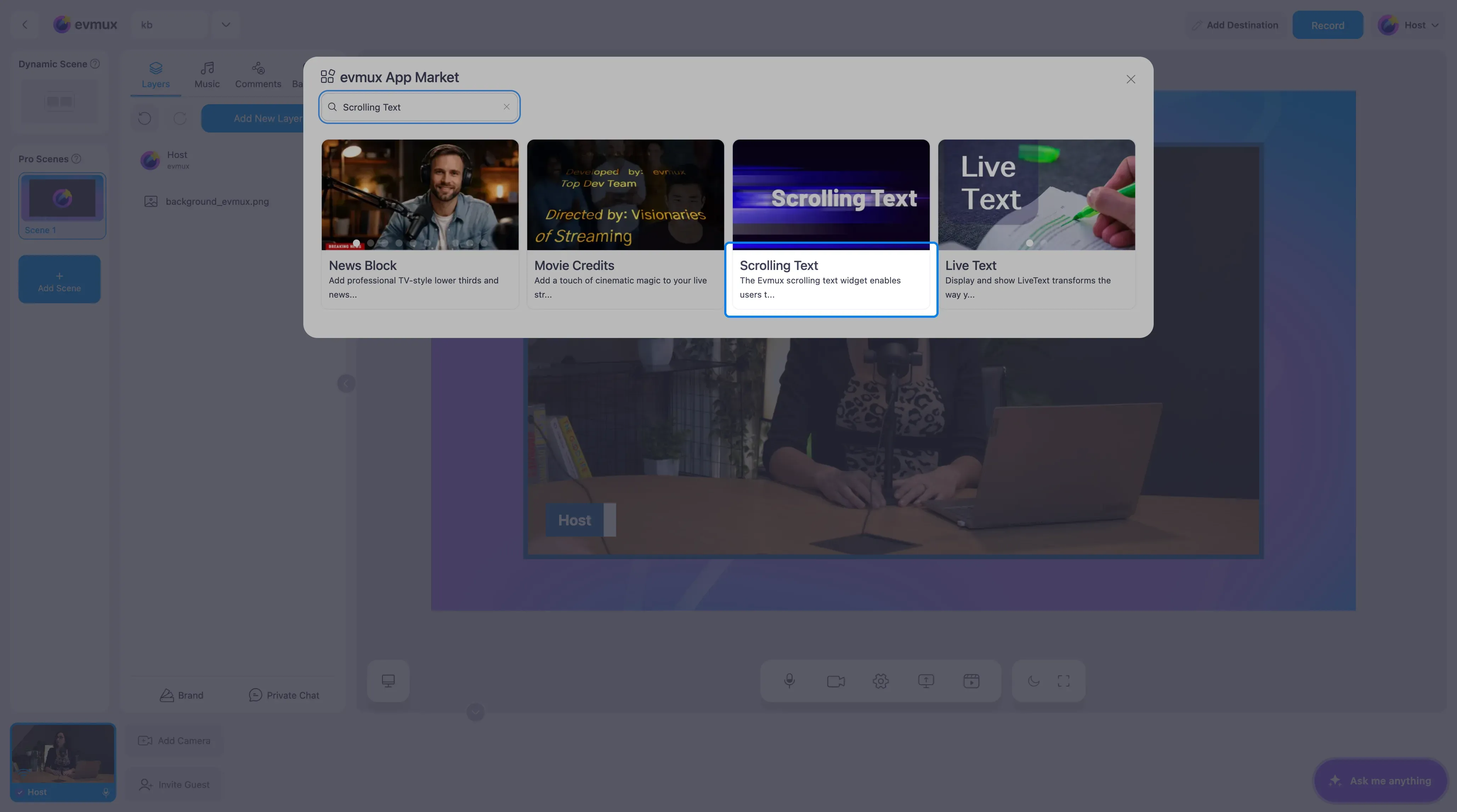Undo the last action
1457x812 pixels.
[x=145, y=118]
